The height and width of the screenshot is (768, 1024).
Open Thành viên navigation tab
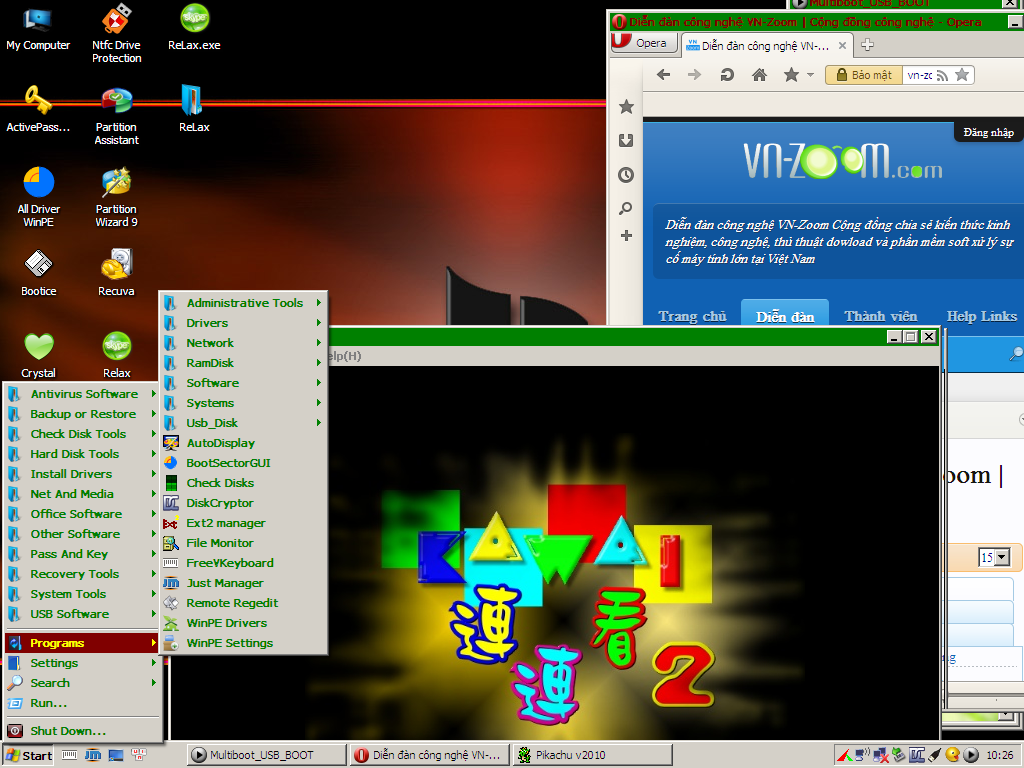pyautogui.click(x=880, y=317)
